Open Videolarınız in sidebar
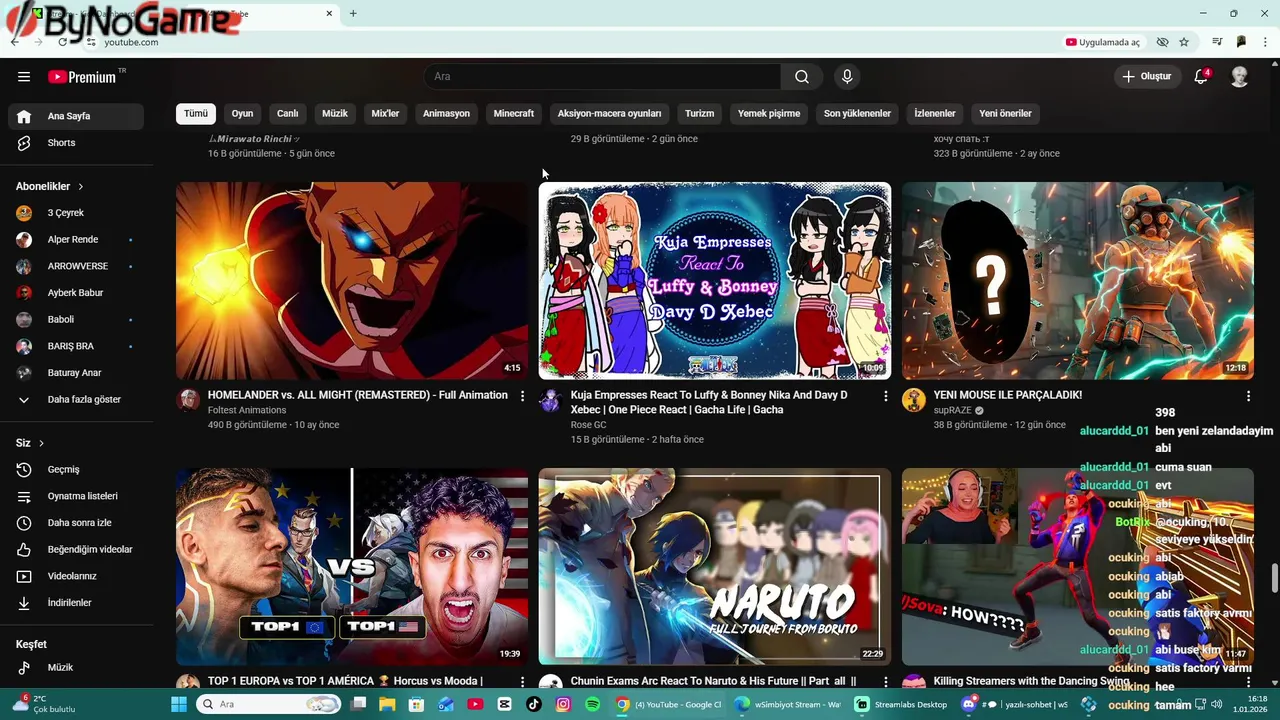This screenshot has height=720, width=1280. 76,576
